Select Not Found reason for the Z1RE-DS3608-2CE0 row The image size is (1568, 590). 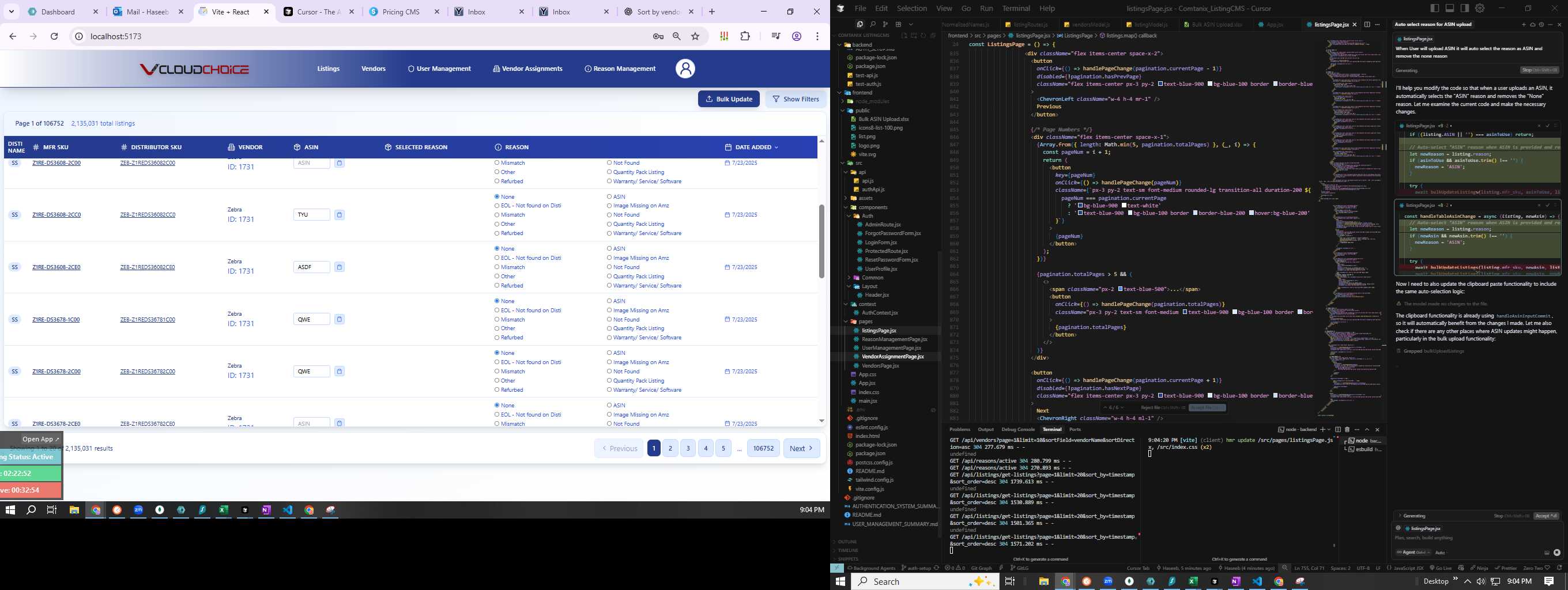click(x=609, y=267)
